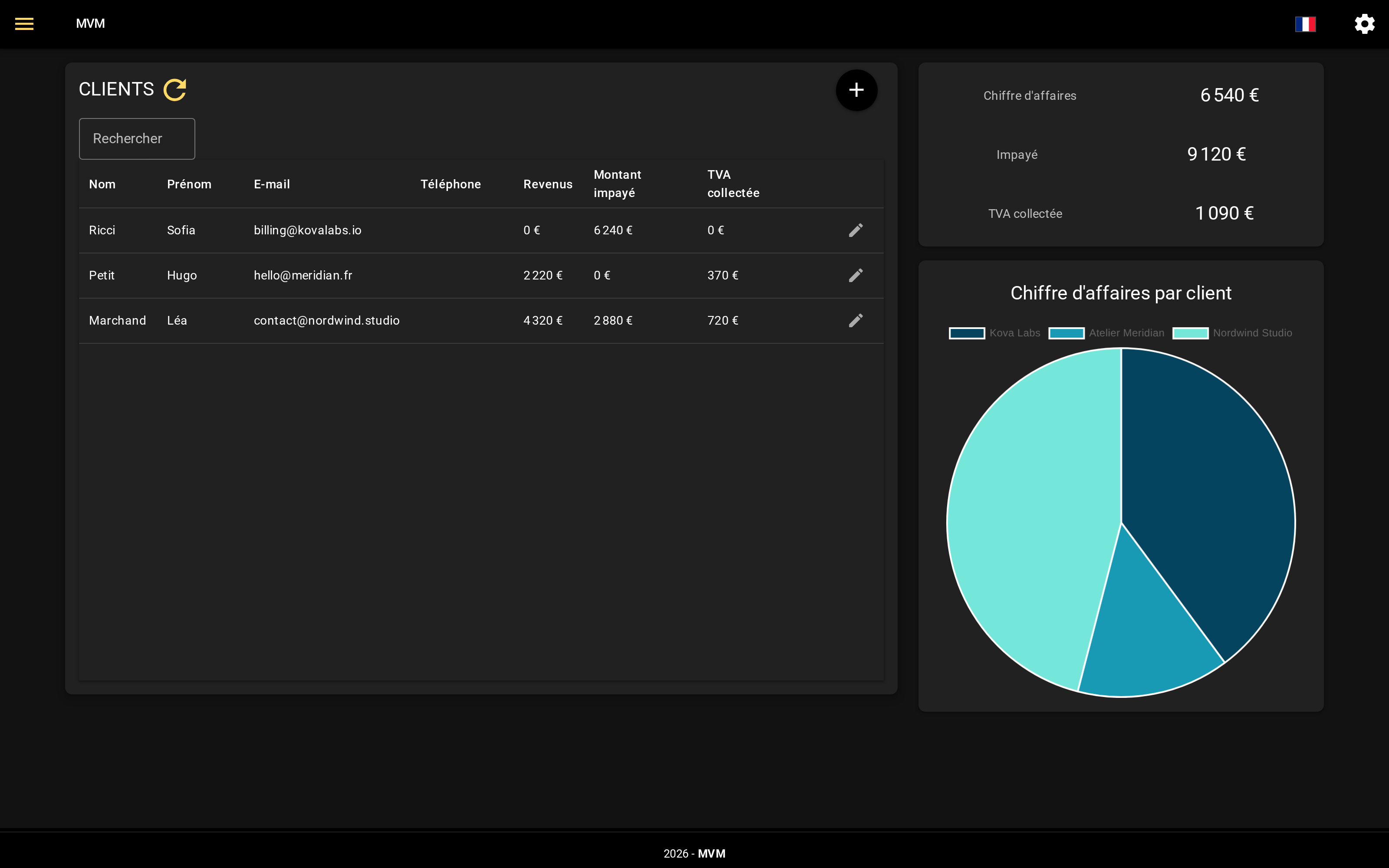The height and width of the screenshot is (868, 1389).
Task: Add a new client with plus button
Action: pos(856,89)
